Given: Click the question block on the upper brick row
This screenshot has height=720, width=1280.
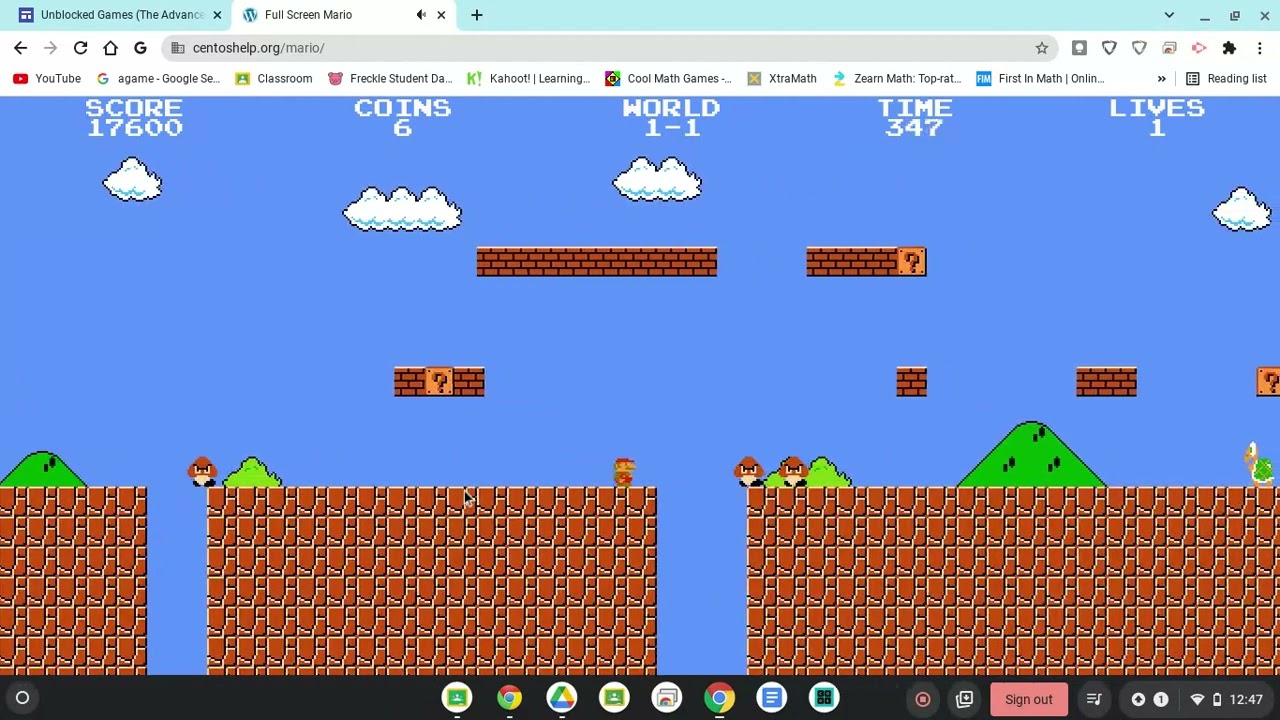Looking at the screenshot, I should click(911, 262).
